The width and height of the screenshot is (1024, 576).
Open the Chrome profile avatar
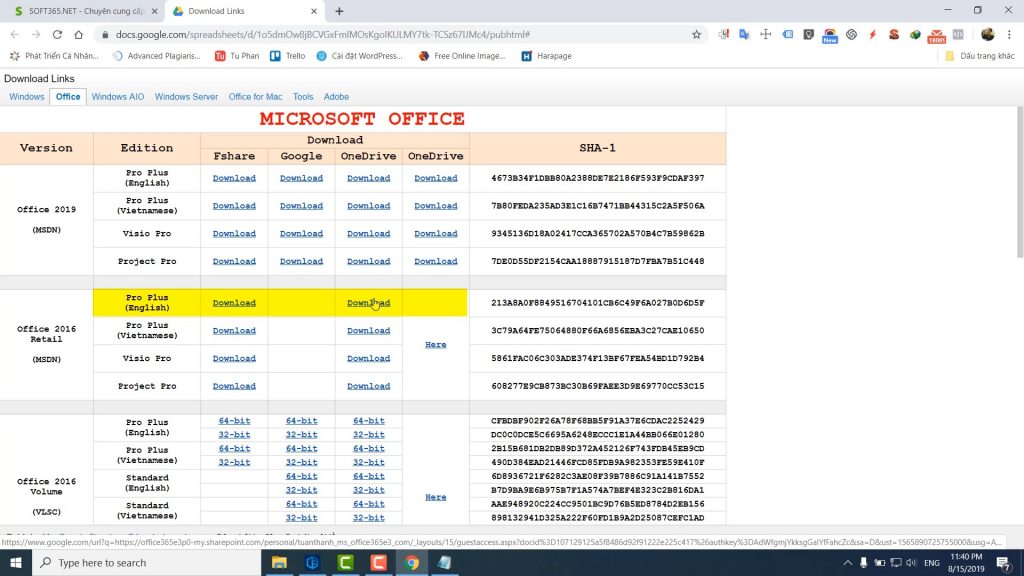pos(987,35)
